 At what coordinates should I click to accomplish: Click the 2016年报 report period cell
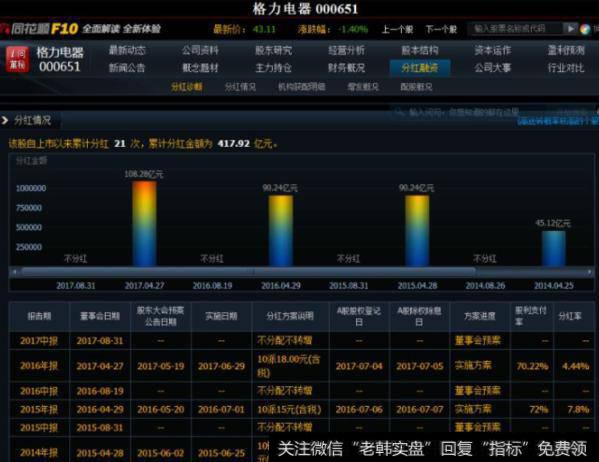coord(39,366)
